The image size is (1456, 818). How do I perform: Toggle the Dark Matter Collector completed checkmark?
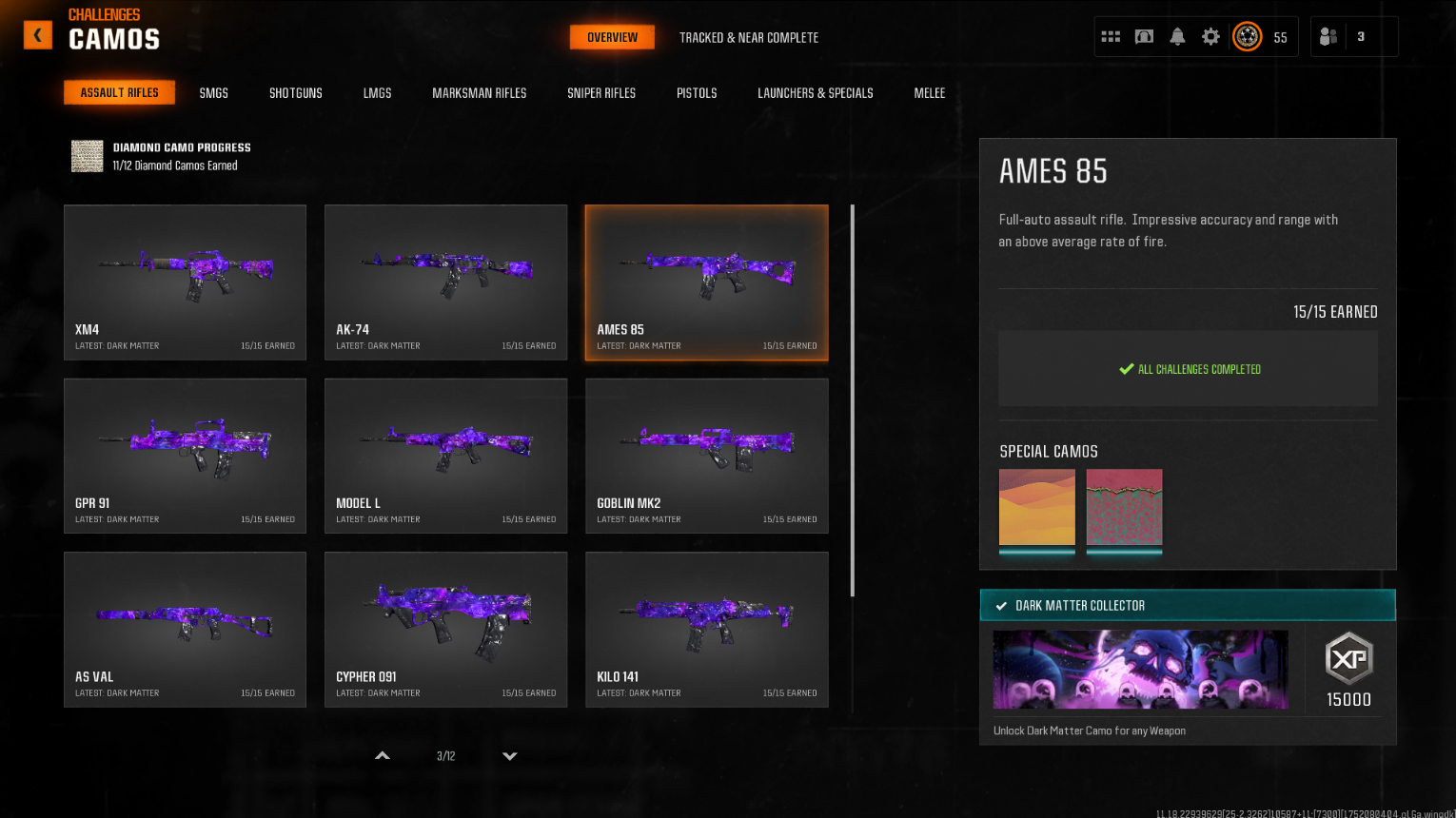(999, 605)
